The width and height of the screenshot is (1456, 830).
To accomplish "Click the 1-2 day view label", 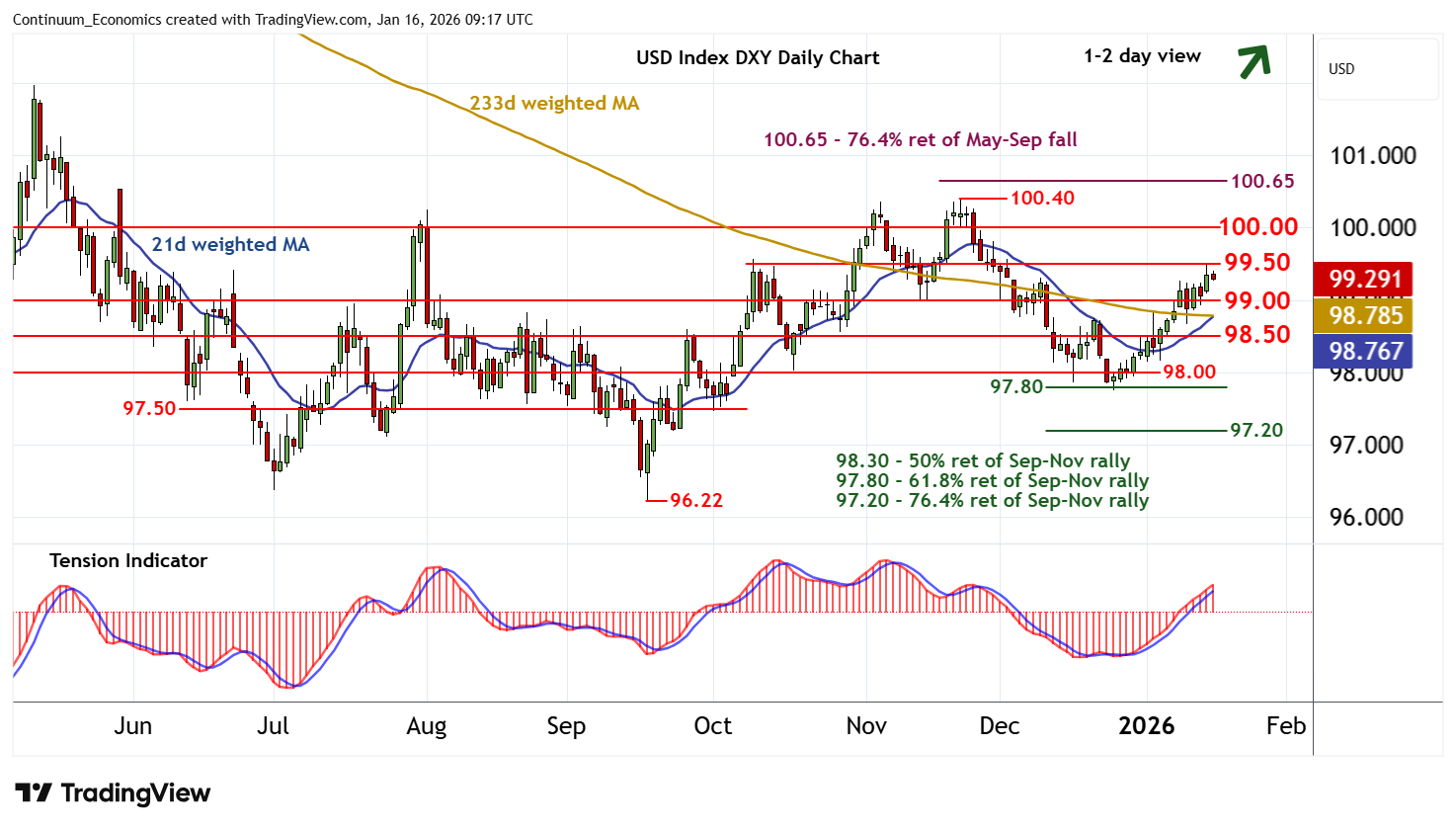I will point(1142,56).
